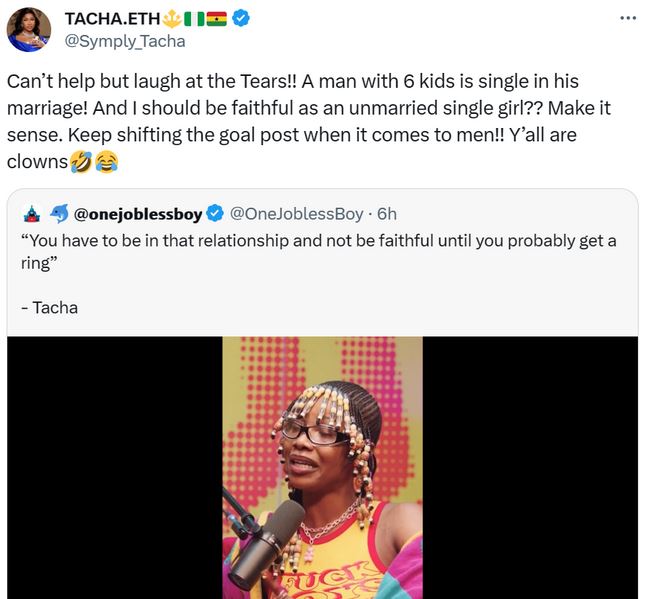This screenshot has height=599, width=646.
Task: Click the small avatar in the quoted tweet
Action: (30, 213)
